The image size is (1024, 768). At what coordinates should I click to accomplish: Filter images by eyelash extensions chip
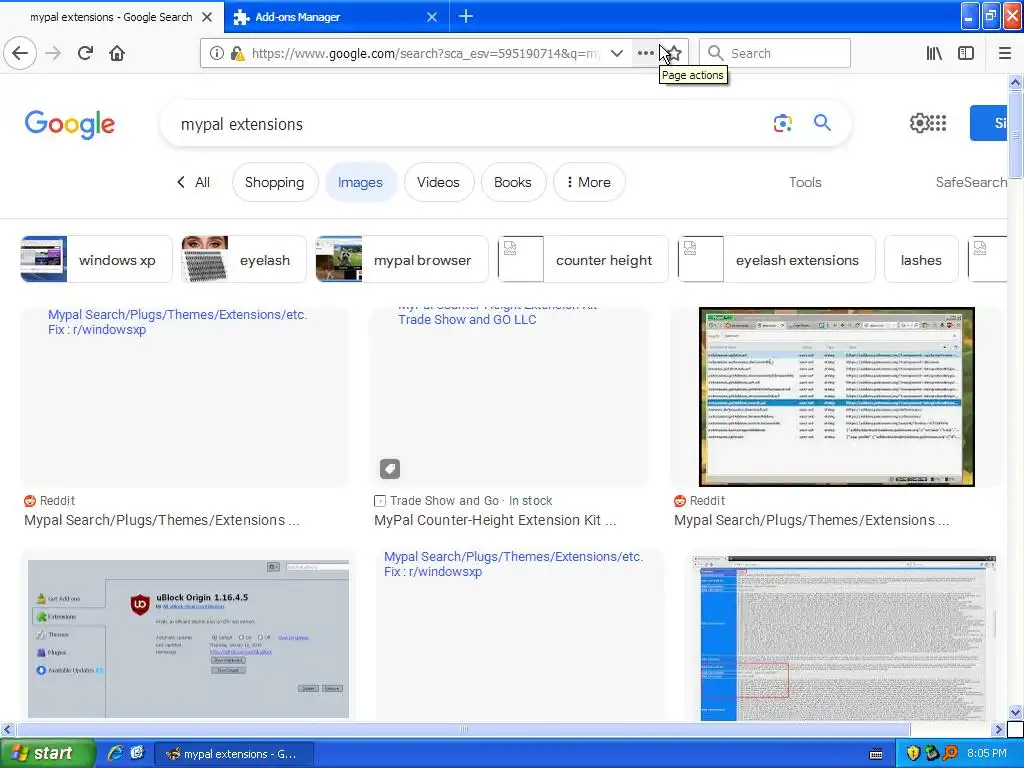coord(776,259)
